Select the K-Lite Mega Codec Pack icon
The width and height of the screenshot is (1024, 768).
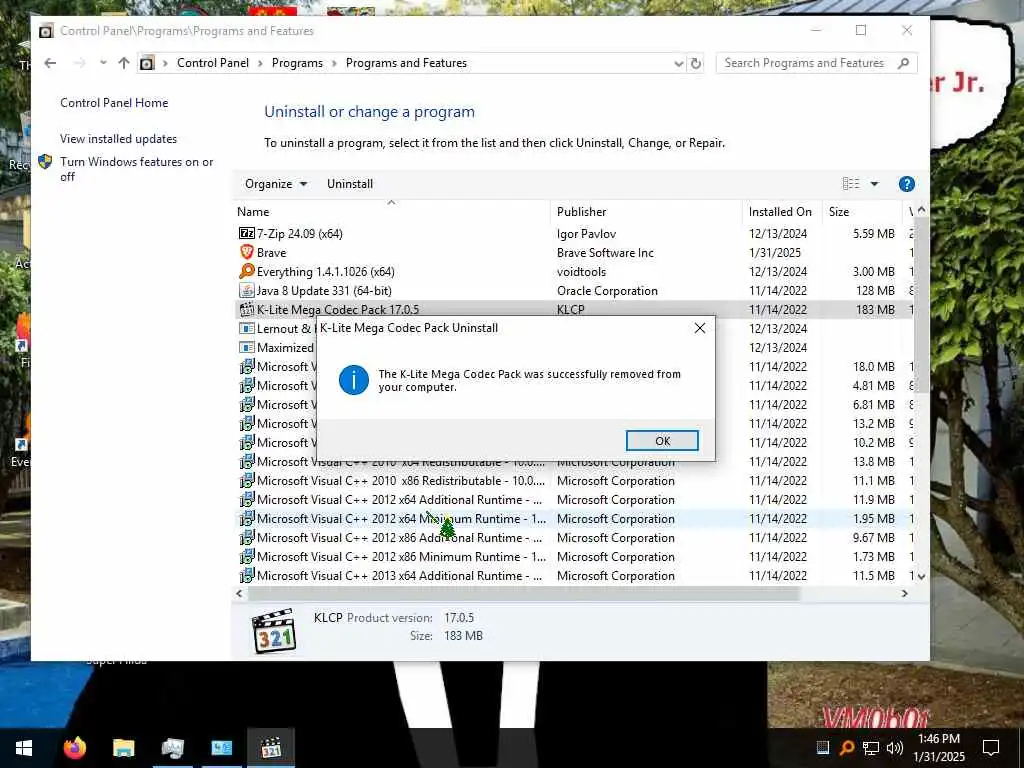pyautogui.click(x=246, y=309)
